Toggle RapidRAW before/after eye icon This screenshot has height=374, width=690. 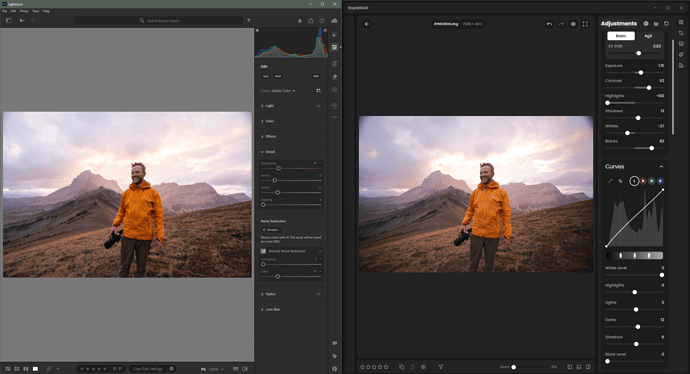point(573,24)
